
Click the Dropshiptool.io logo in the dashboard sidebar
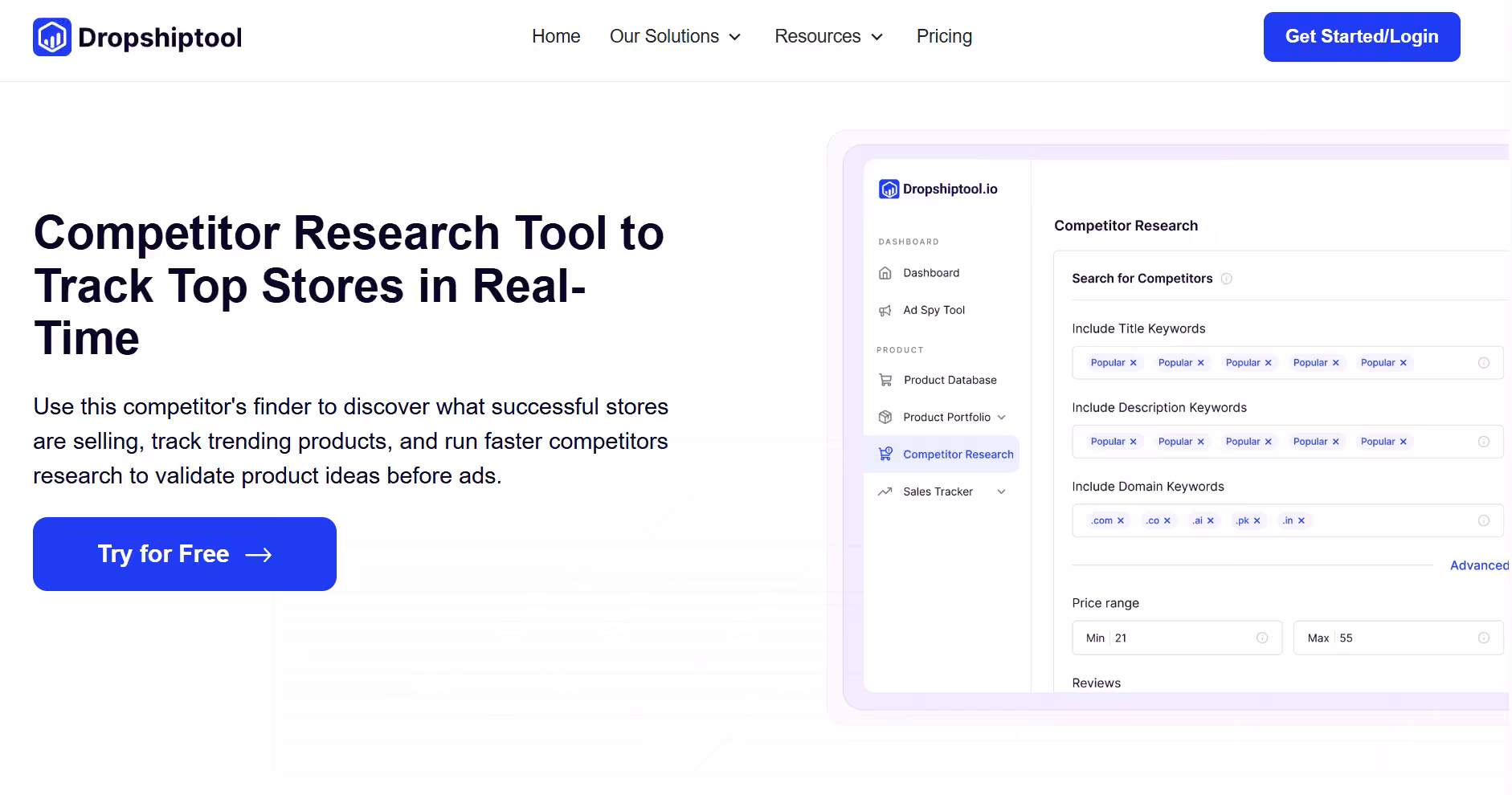(x=938, y=189)
